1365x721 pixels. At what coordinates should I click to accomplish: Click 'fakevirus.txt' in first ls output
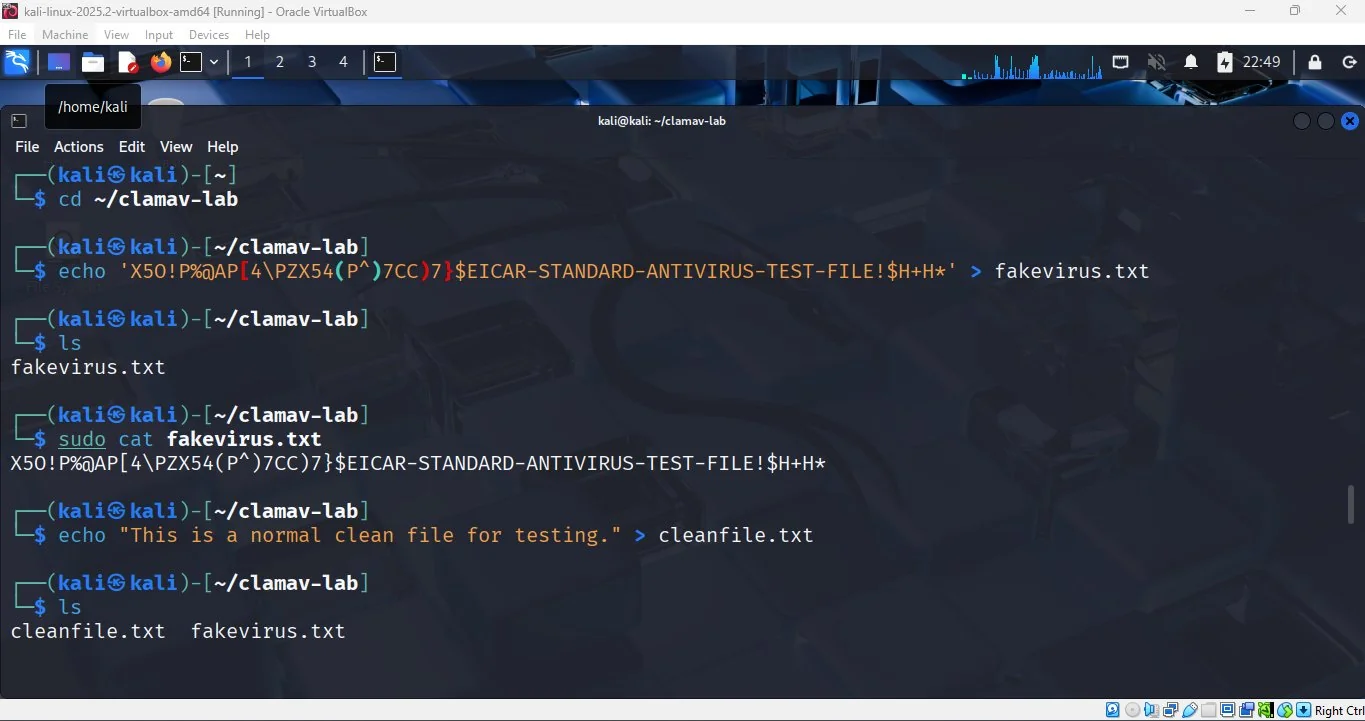88,367
